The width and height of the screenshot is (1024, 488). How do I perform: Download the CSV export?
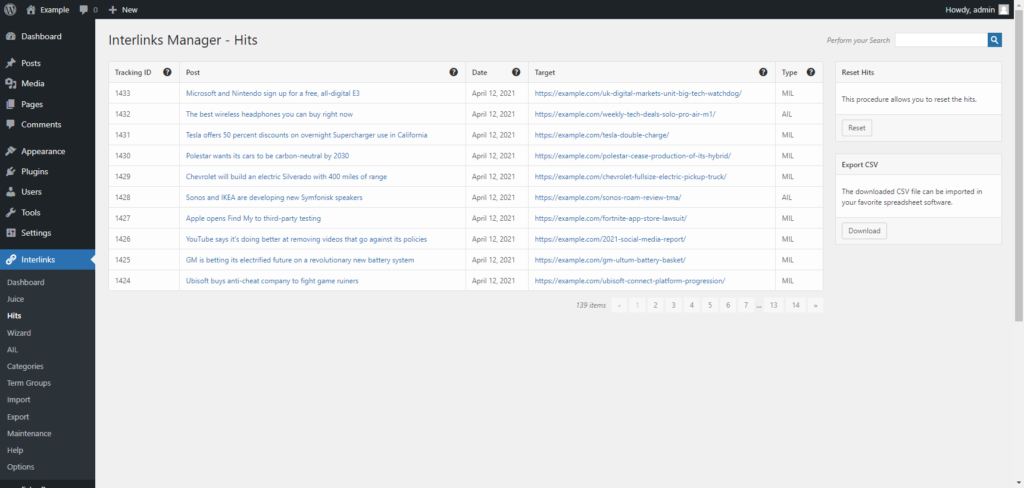[864, 231]
